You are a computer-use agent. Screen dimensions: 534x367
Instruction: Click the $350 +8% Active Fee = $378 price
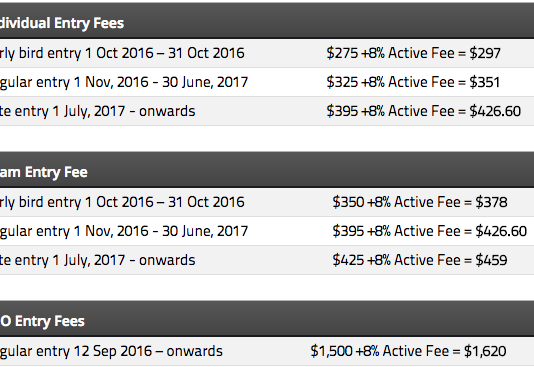[x=420, y=202]
